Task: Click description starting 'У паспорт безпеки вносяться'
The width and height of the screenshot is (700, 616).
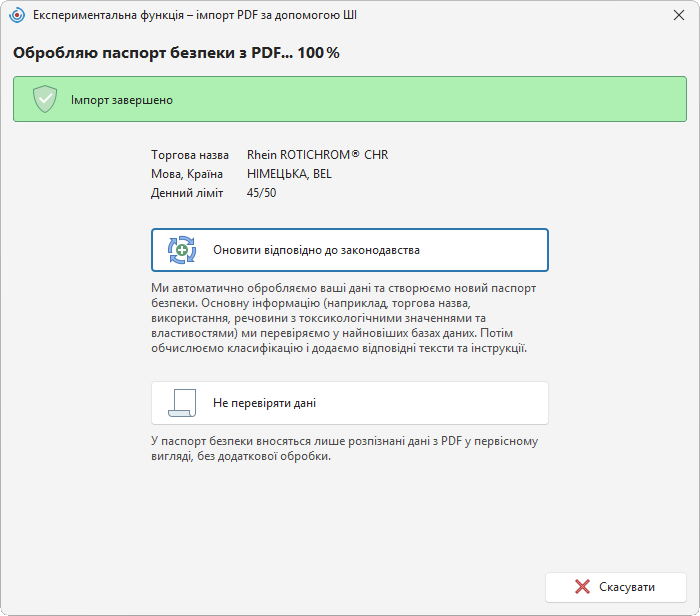Action: [x=344, y=449]
